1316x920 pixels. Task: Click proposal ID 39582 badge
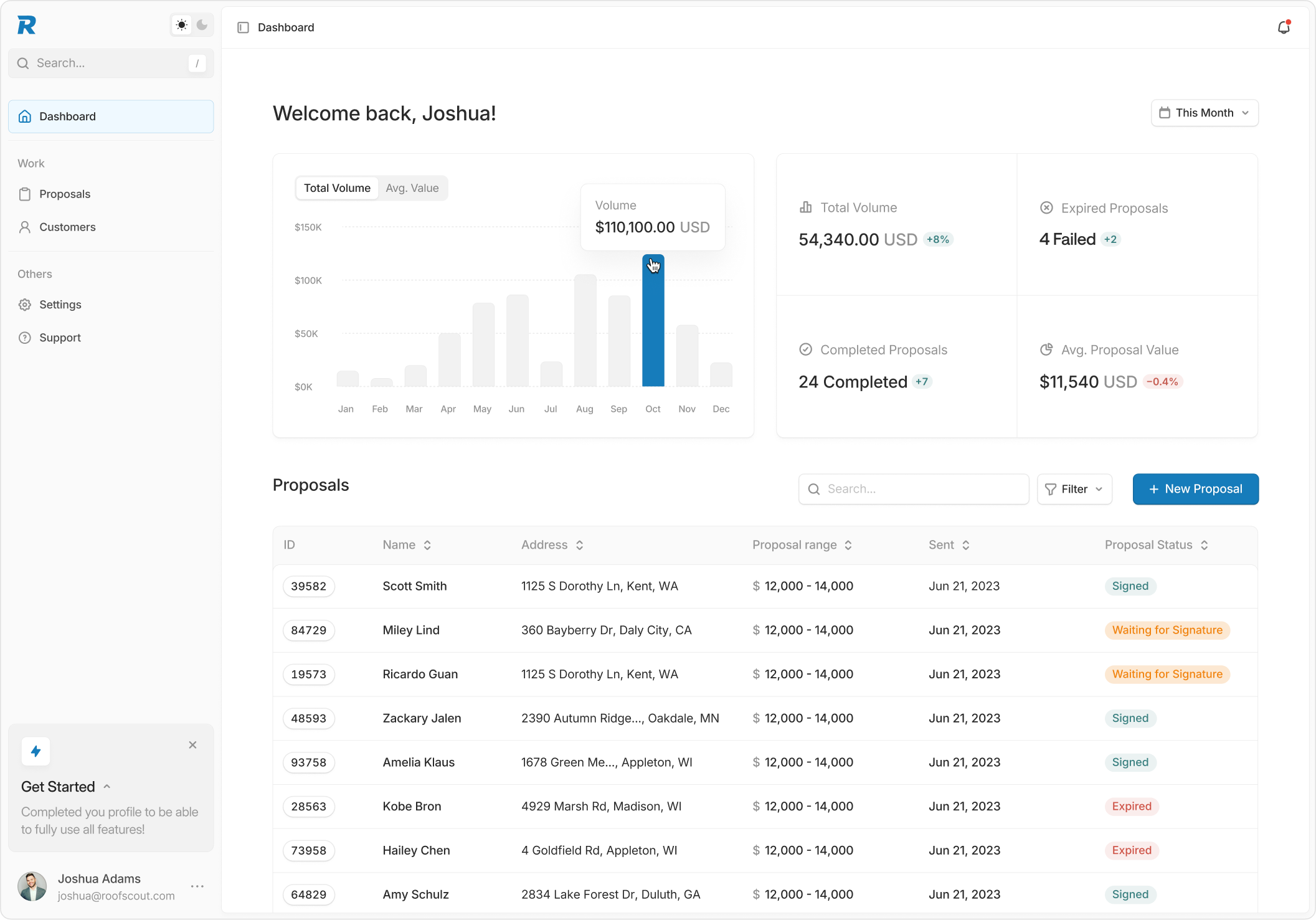click(309, 586)
